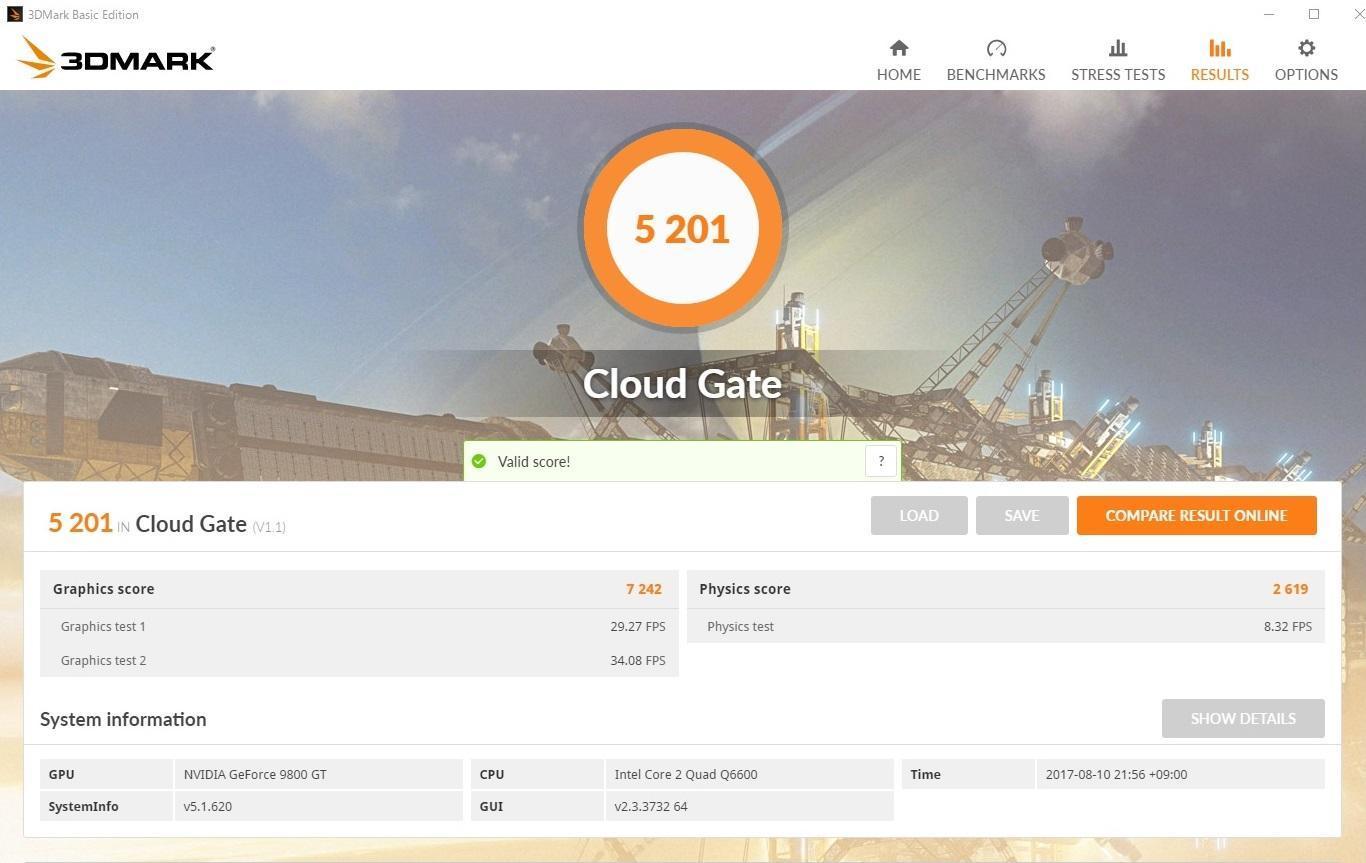Click the 29.27 FPS value
Viewport: 1366px width, 863px height.
click(638, 627)
